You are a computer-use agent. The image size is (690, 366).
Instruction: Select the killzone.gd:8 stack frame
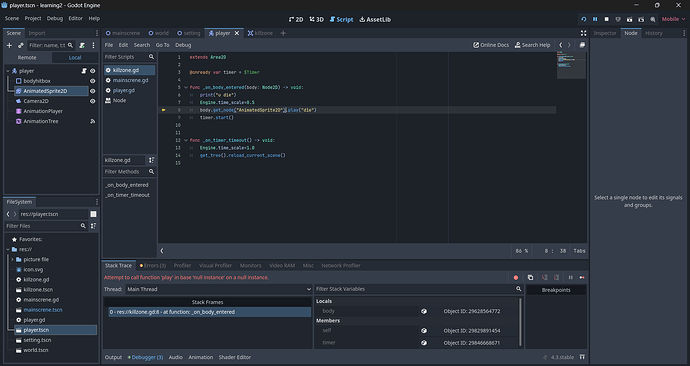(209, 312)
